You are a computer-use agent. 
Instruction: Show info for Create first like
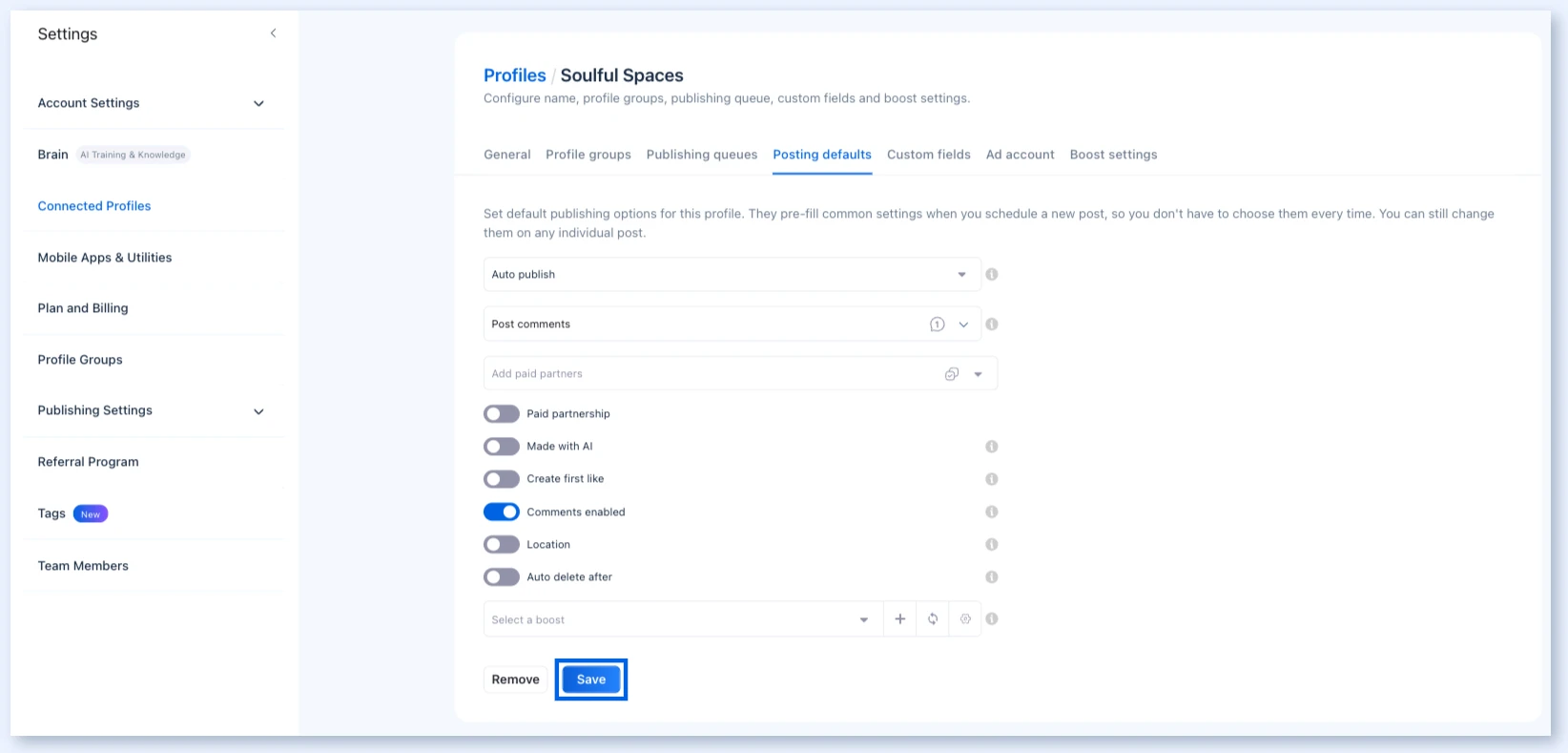(x=992, y=479)
